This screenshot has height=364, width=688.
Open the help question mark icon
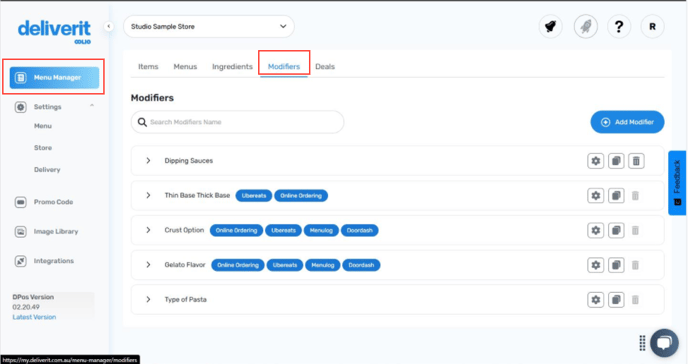(x=619, y=27)
